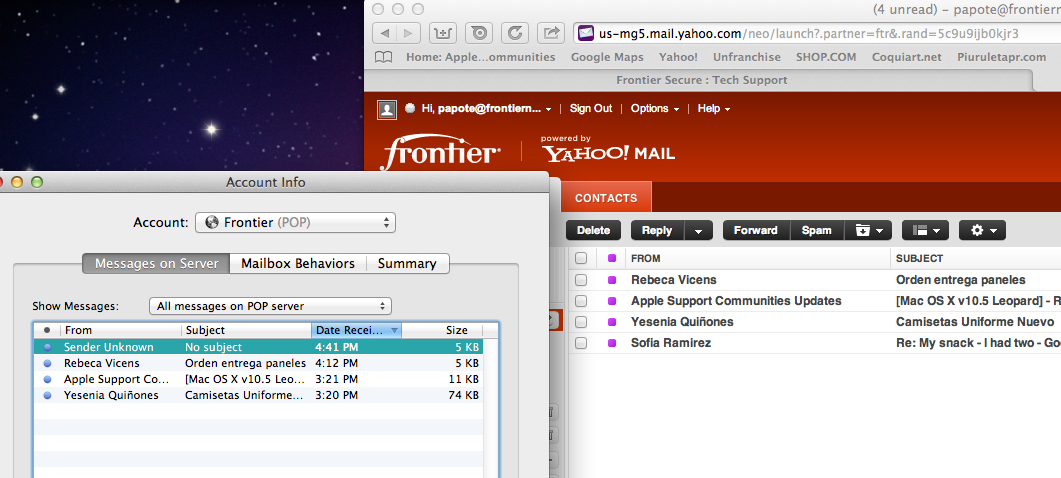Open the Reply dropdown arrow
Image resolution: width=1061 pixels, height=478 pixels.
[698, 230]
